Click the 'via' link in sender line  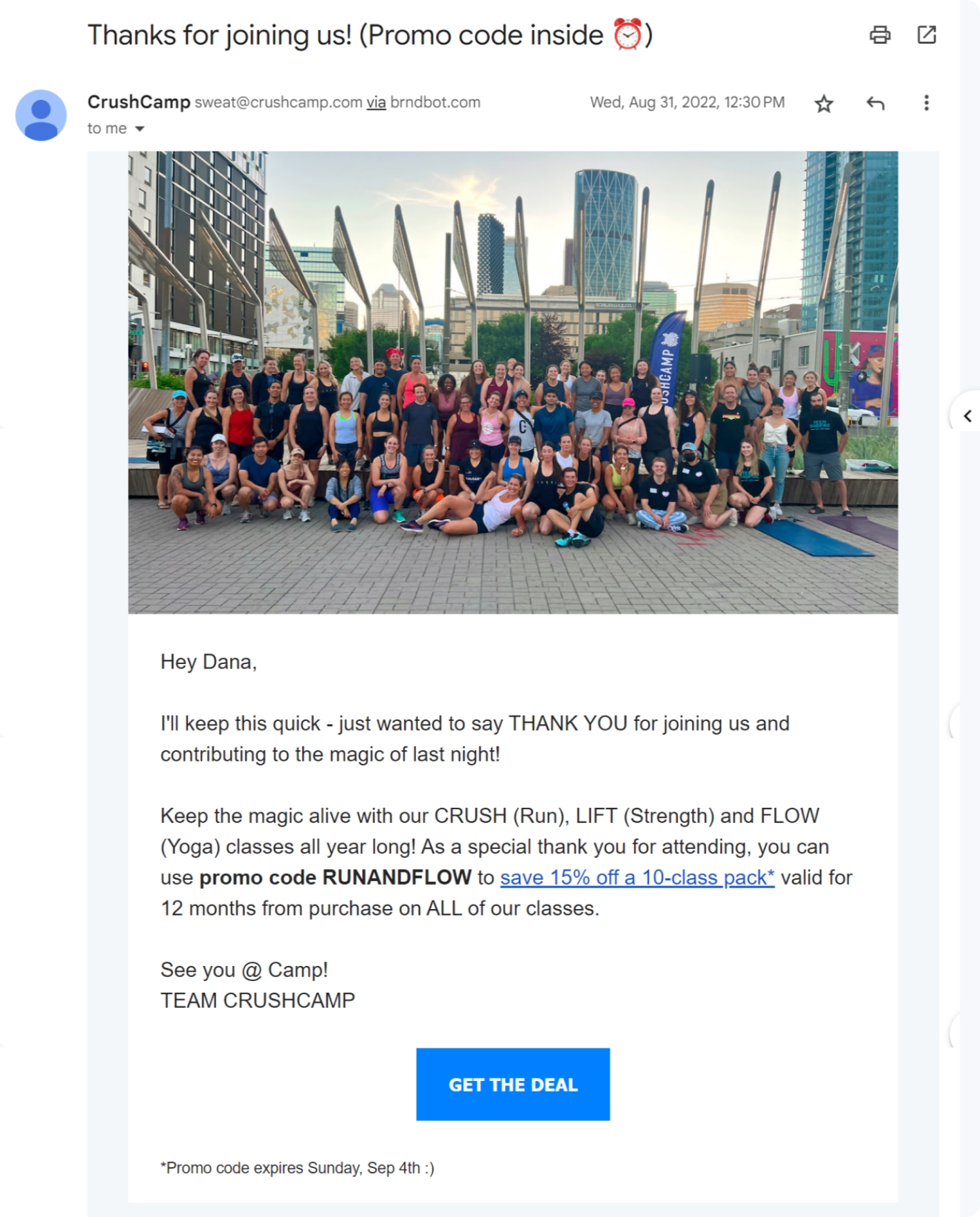pos(376,103)
